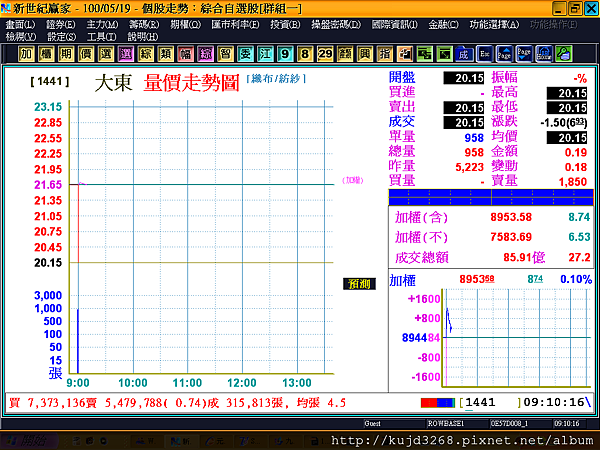Open the 期權(O) menu
Image resolution: width=600 pixels, height=450 pixels.
pos(186,25)
